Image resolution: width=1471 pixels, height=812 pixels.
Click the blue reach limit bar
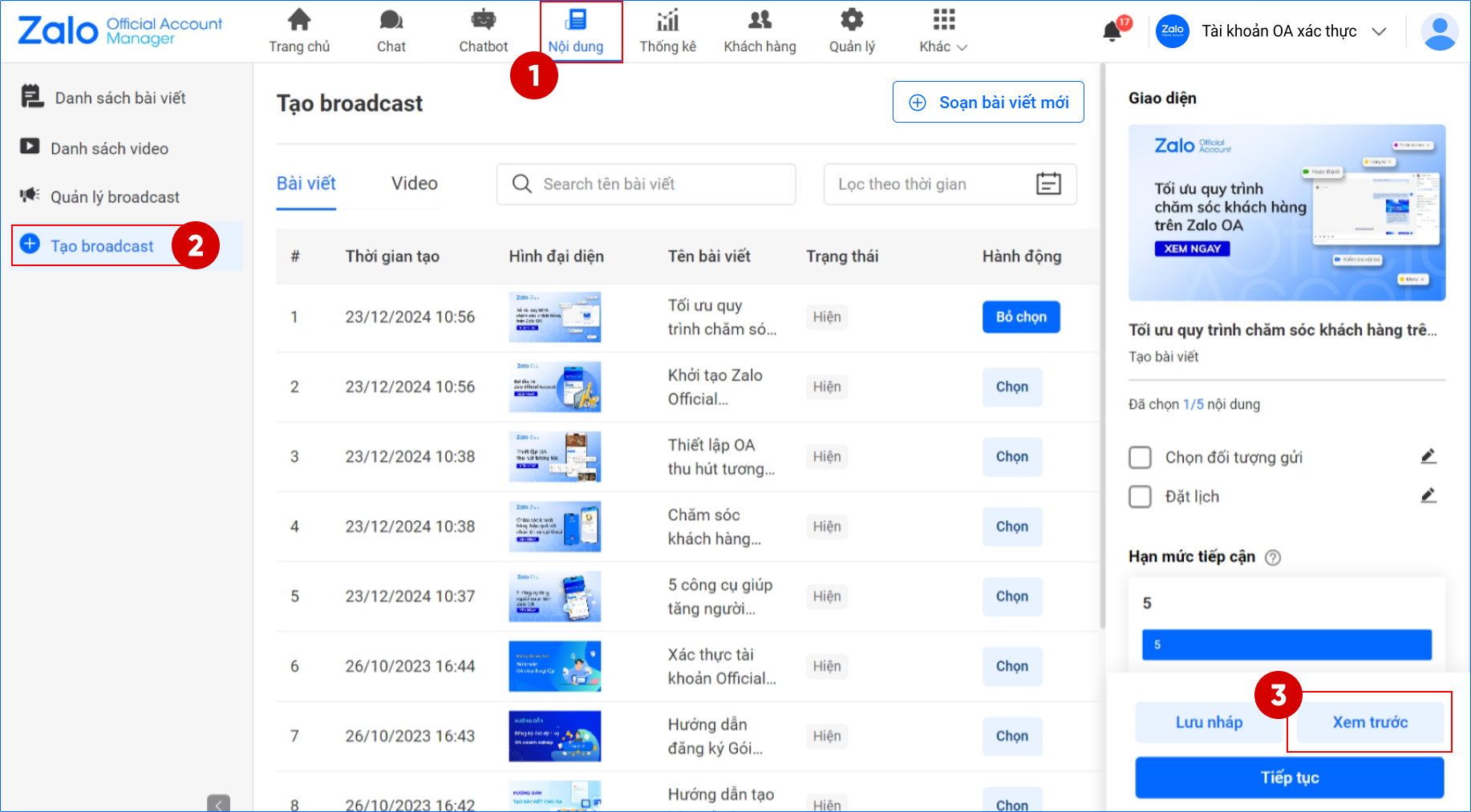pyautogui.click(x=1287, y=644)
